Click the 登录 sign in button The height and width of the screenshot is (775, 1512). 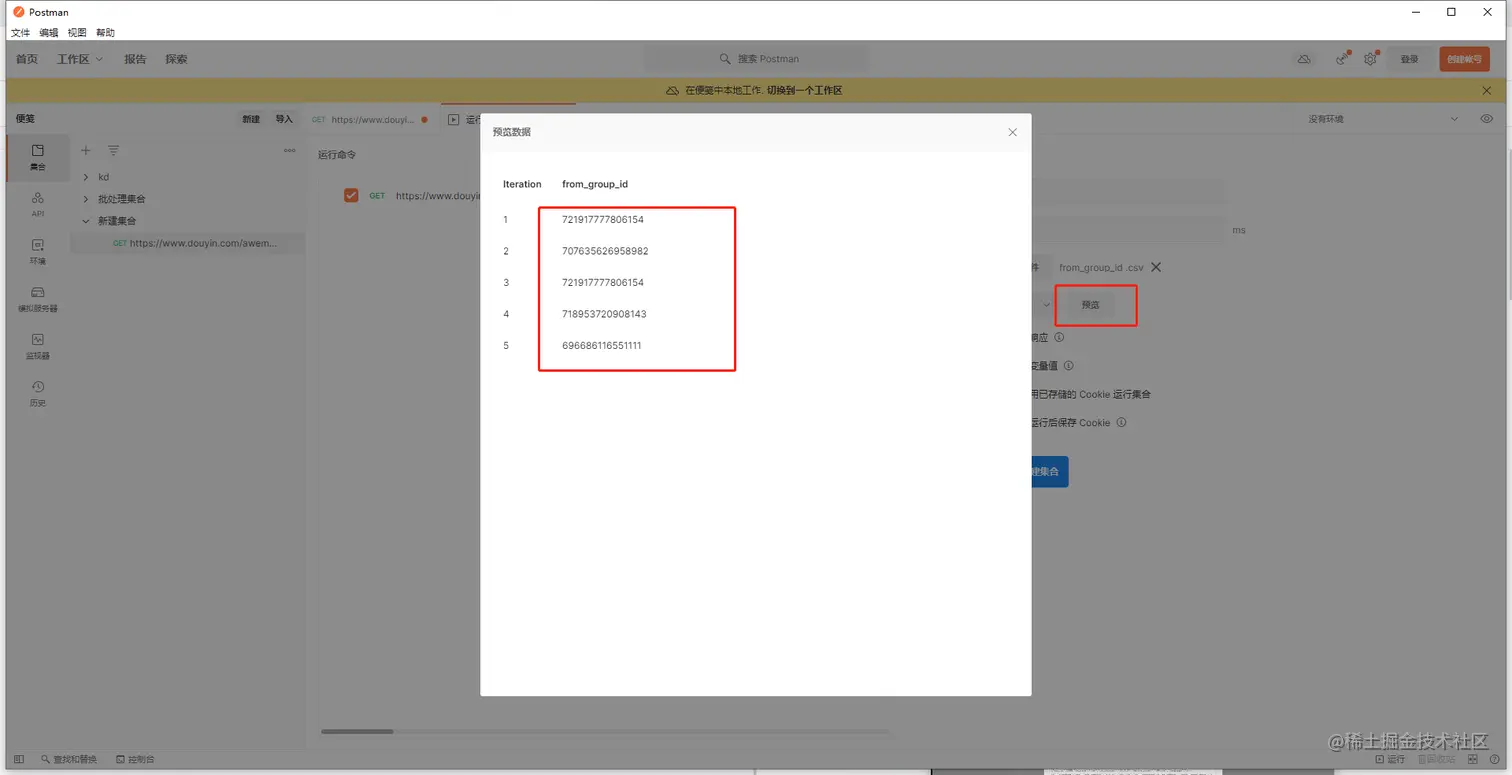coord(1409,59)
